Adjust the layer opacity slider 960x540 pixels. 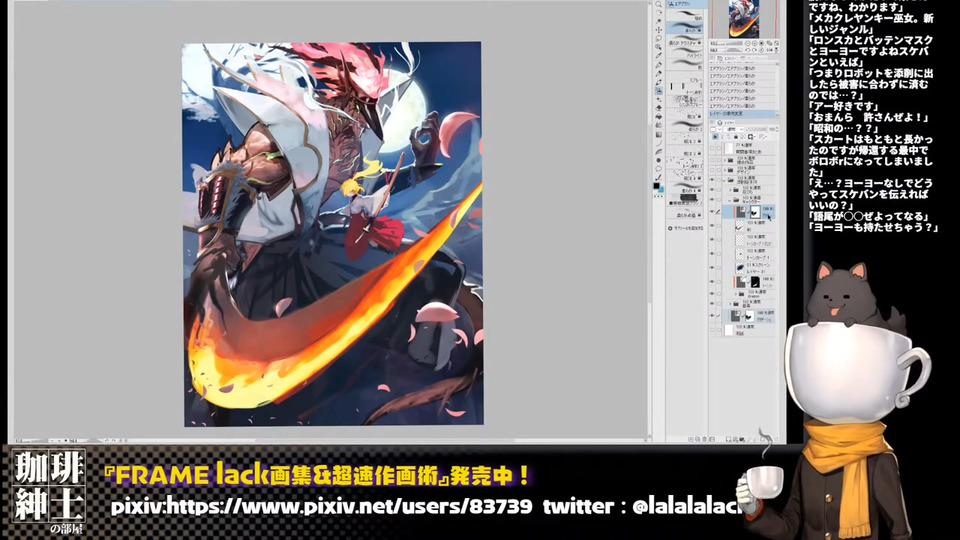(756, 129)
